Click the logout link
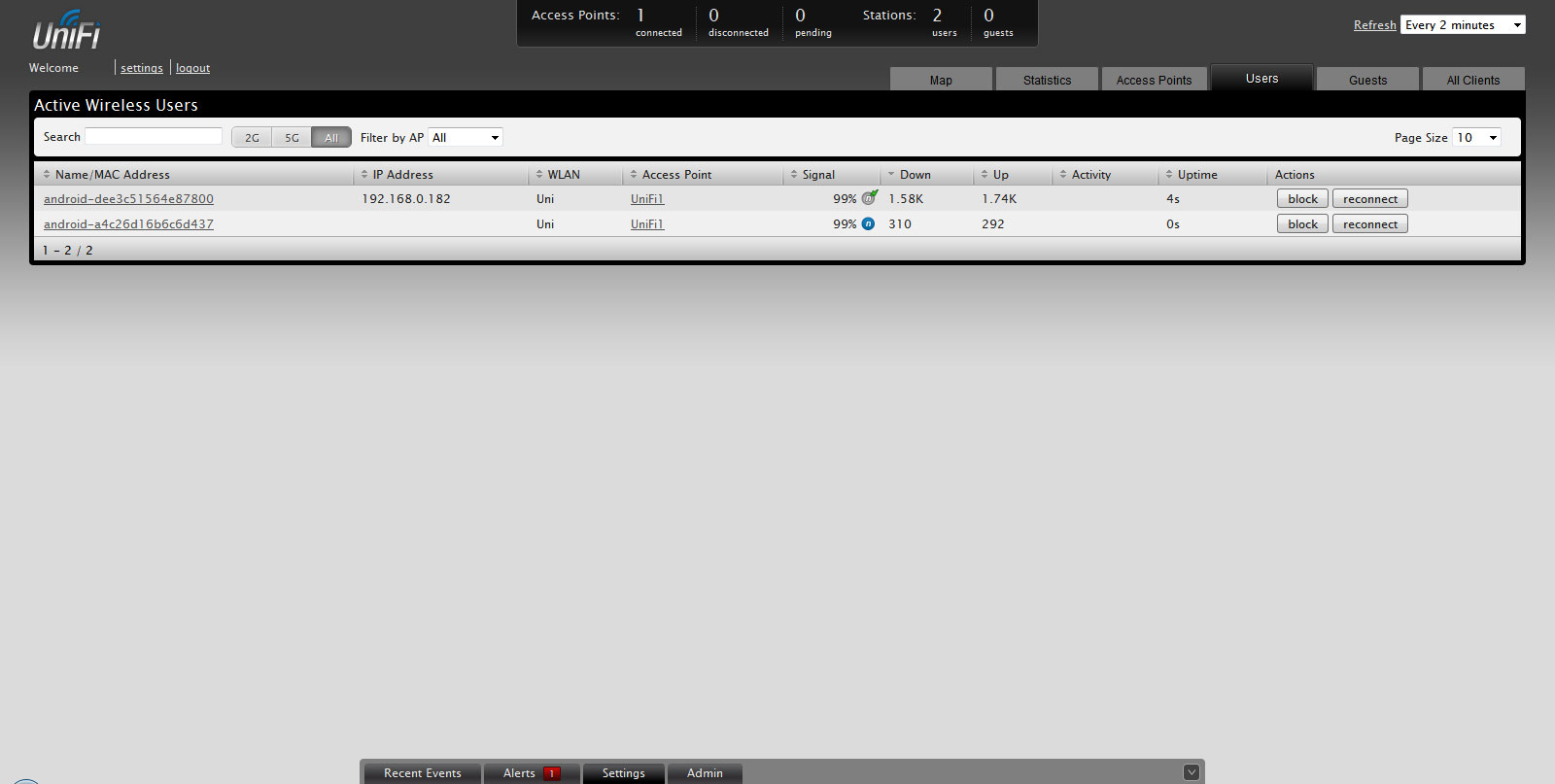Screen dimensions: 1555x784 pyautogui.click(x=192, y=68)
